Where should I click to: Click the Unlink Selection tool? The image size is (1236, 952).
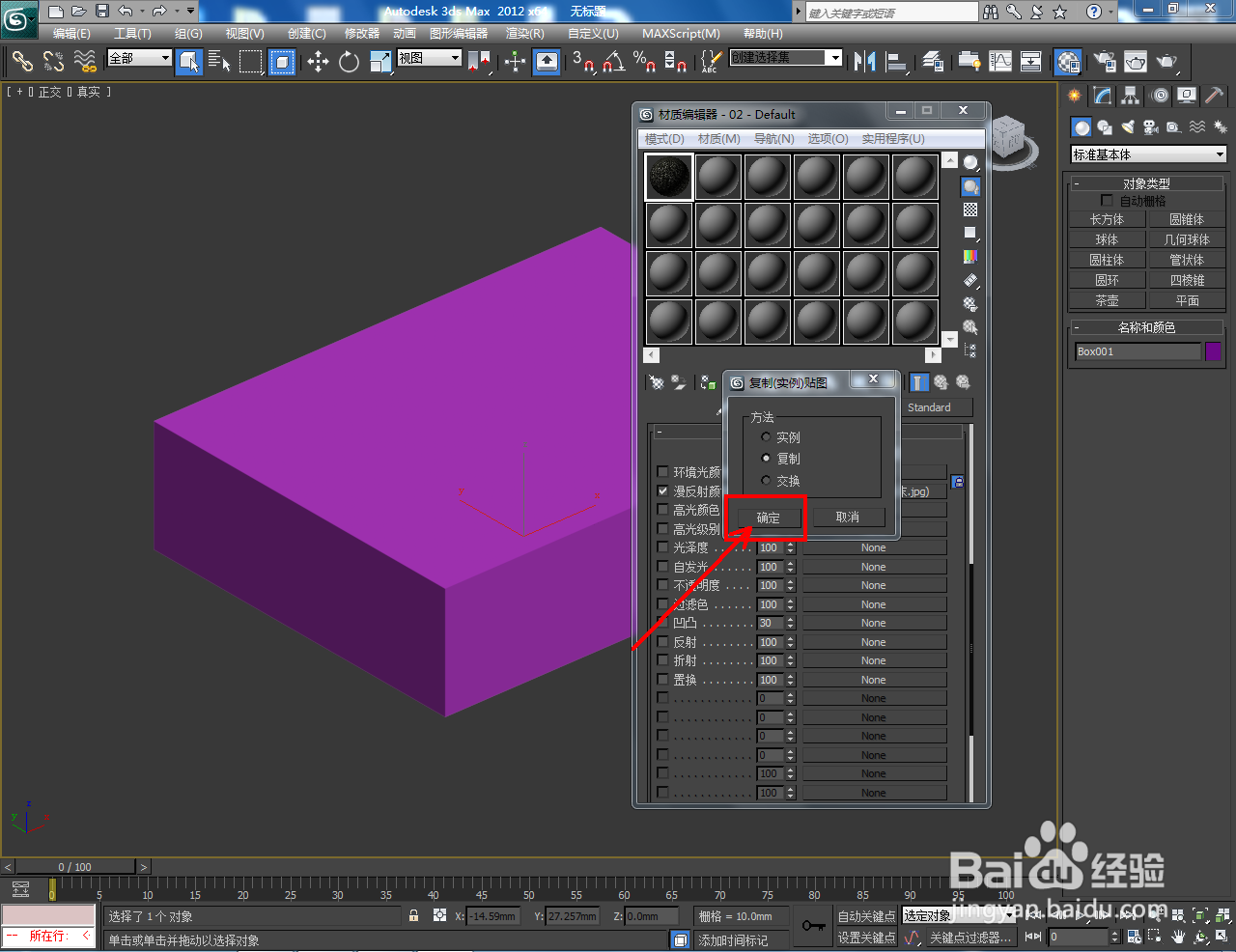53,62
